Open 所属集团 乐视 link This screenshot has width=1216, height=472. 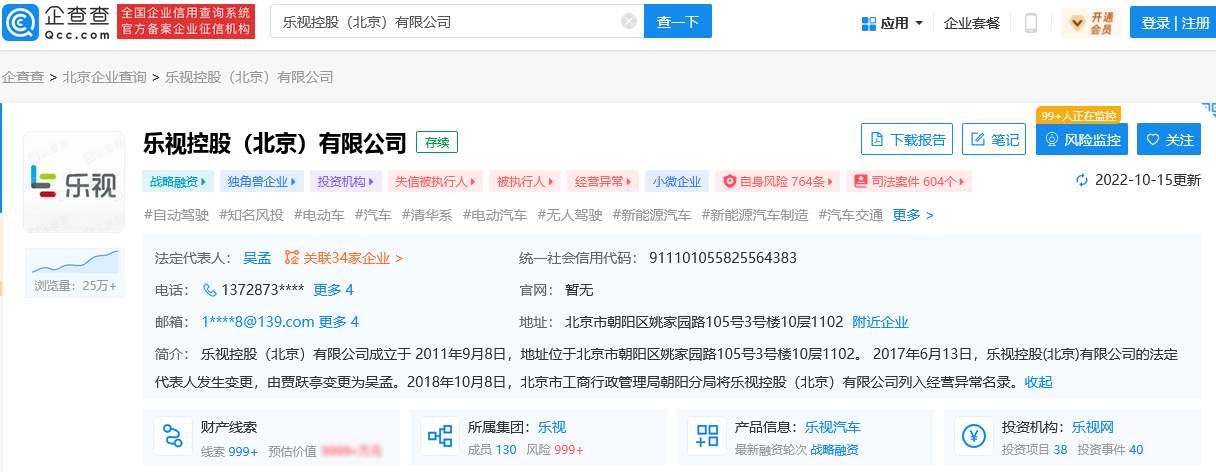552,427
